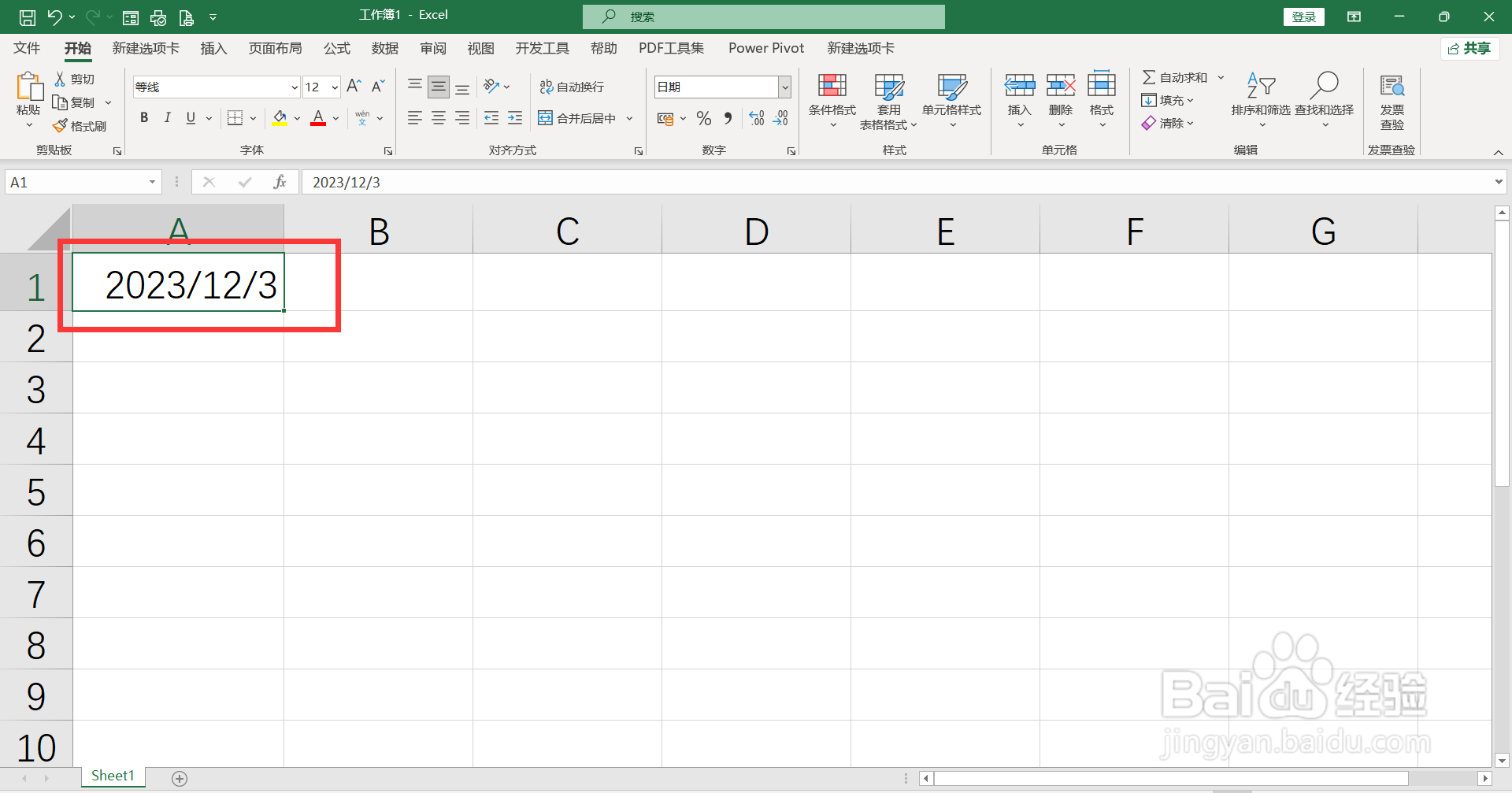Click 填充 fill button

[x=1168, y=100]
